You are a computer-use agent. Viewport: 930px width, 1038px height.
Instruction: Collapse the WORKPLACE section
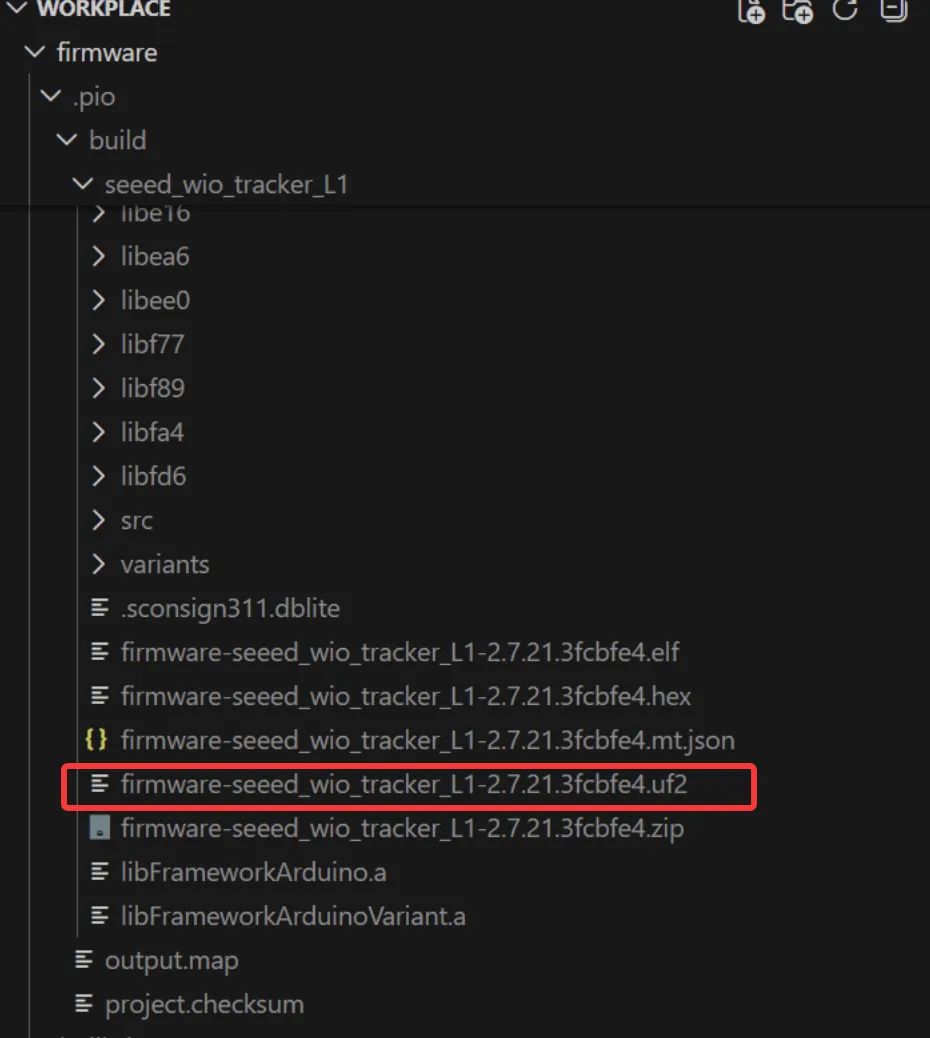pyautogui.click(x=17, y=9)
